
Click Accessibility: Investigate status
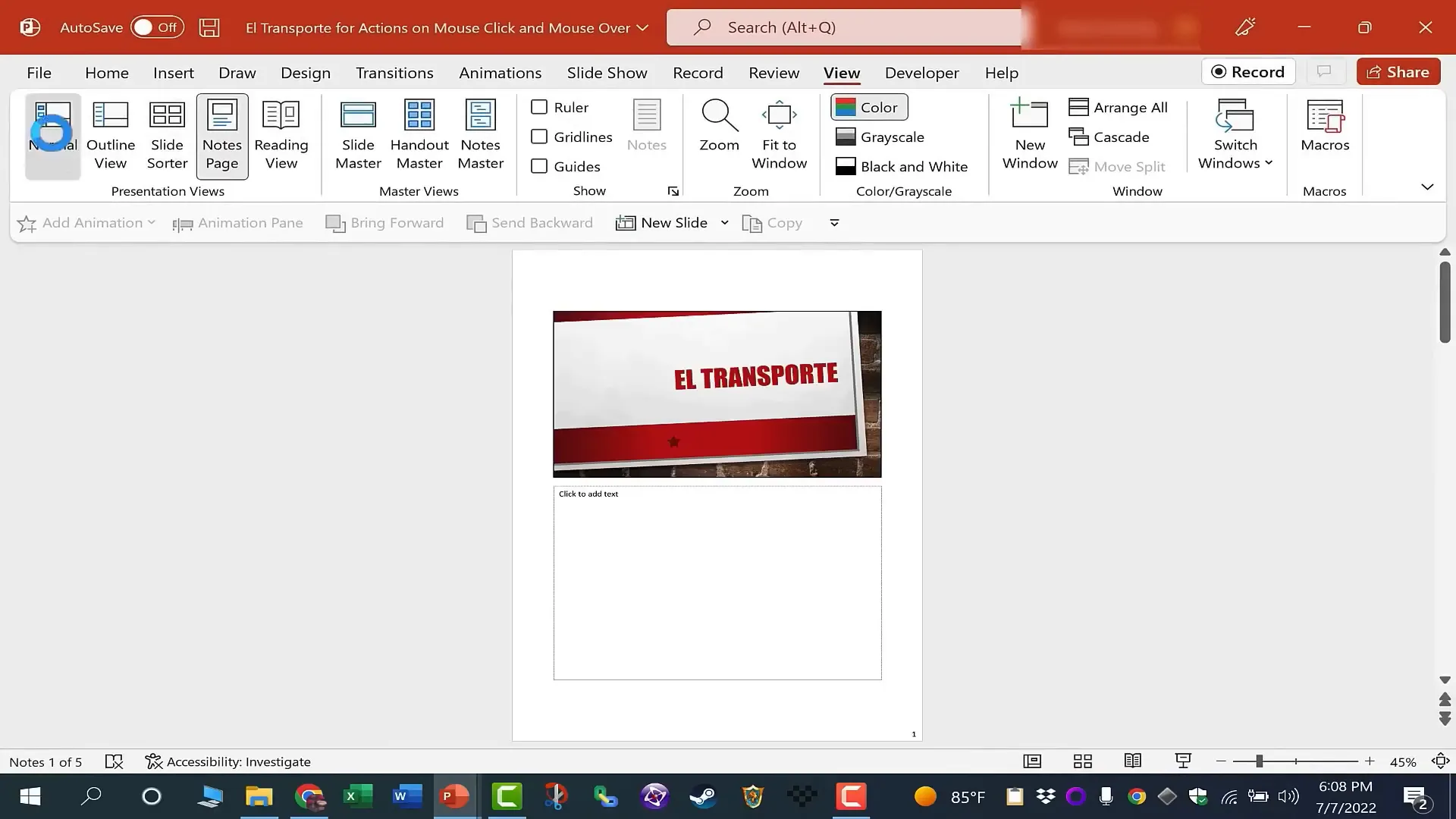(228, 761)
